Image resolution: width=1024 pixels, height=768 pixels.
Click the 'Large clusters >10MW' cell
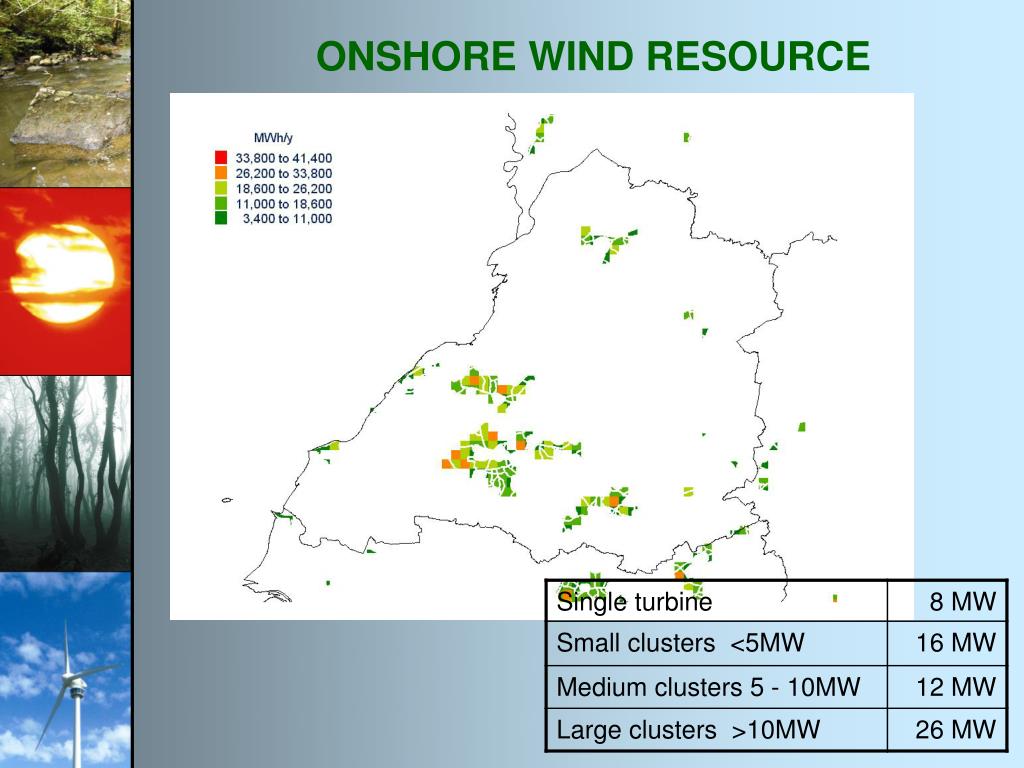click(716, 729)
